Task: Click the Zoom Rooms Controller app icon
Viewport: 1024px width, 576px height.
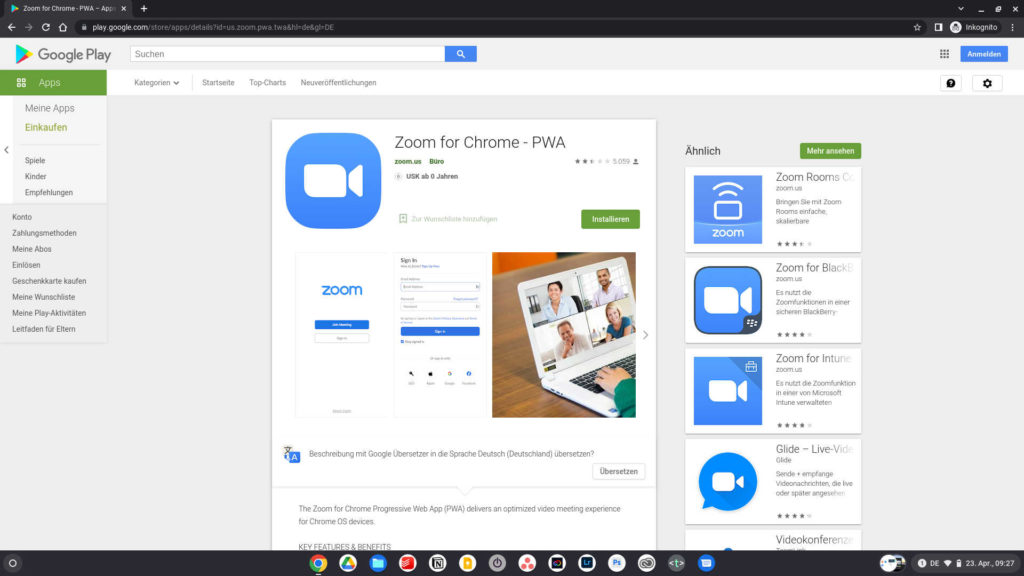Action: coord(727,210)
